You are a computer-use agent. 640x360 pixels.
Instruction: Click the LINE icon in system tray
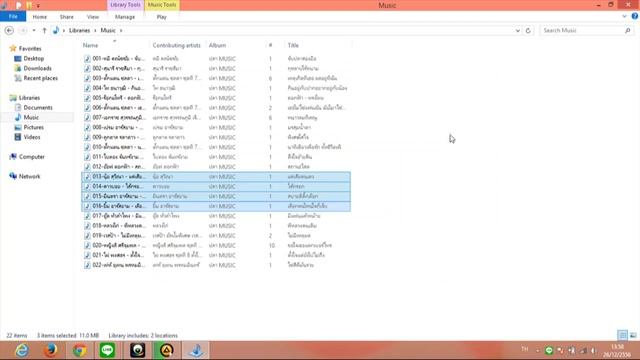tap(549, 351)
